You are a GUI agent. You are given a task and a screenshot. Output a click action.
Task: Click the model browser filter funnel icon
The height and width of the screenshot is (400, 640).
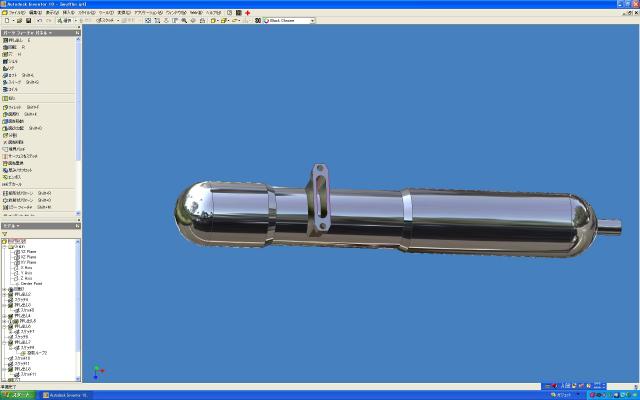click(5, 233)
